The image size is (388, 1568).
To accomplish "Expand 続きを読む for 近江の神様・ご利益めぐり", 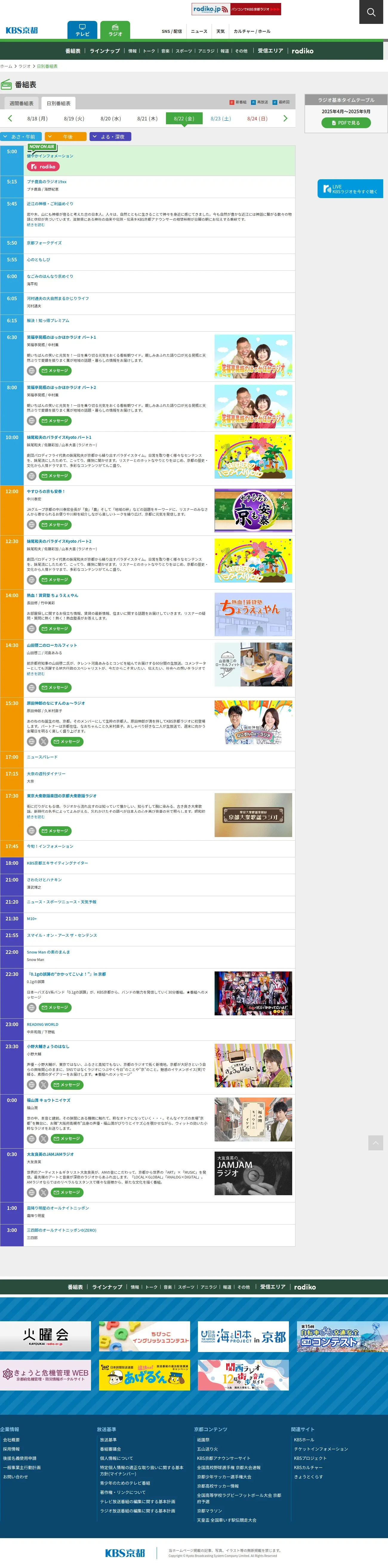I will (36, 225).
